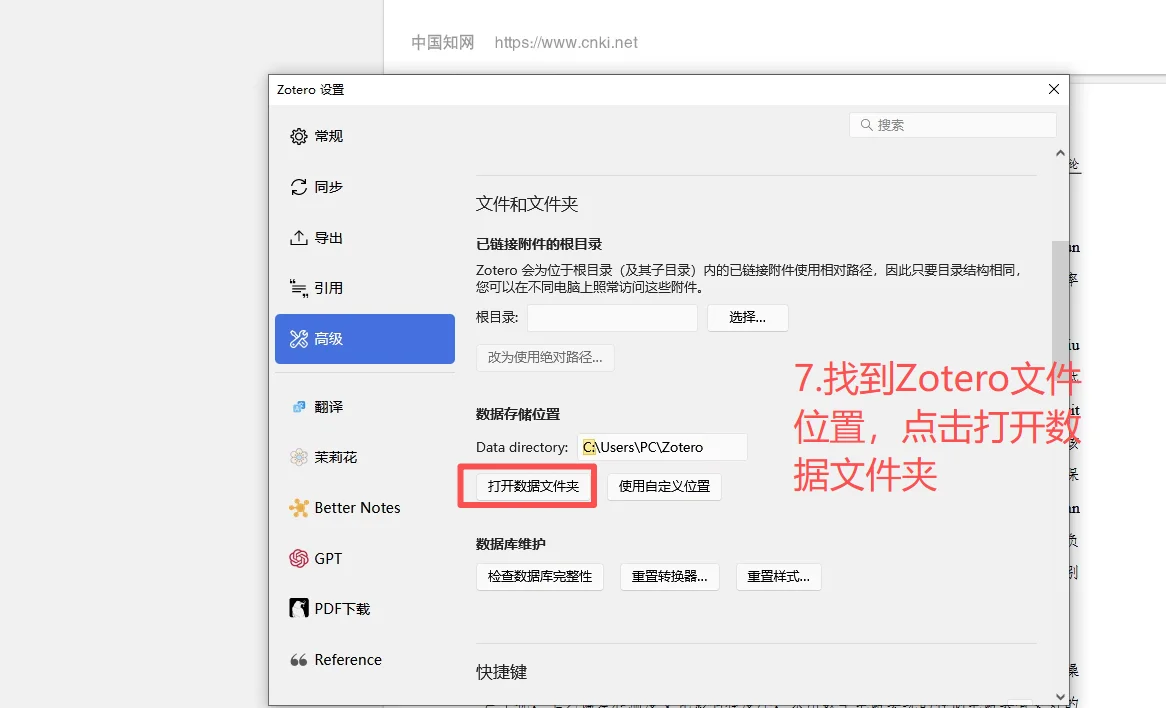
Task: Click the 搜索 search field
Action: pos(952,124)
